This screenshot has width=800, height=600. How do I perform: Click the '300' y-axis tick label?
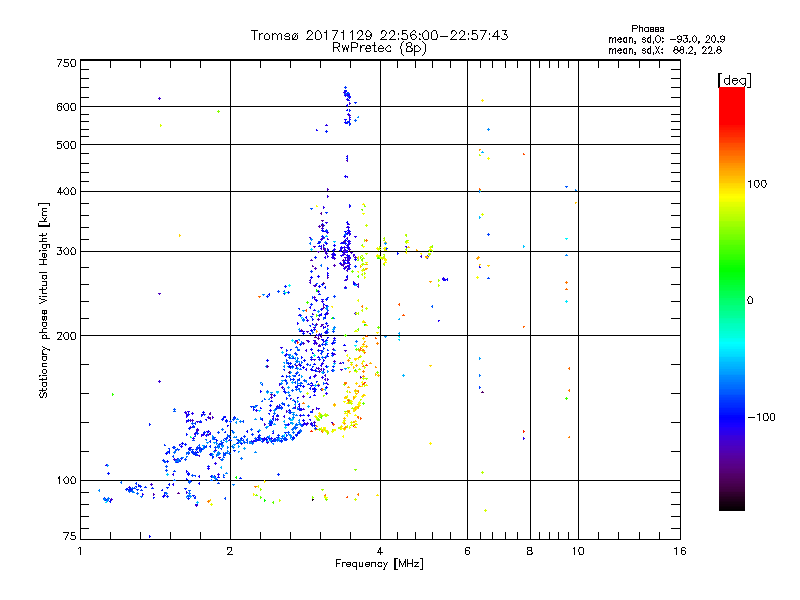pyautogui.click(x=66, y=252)
